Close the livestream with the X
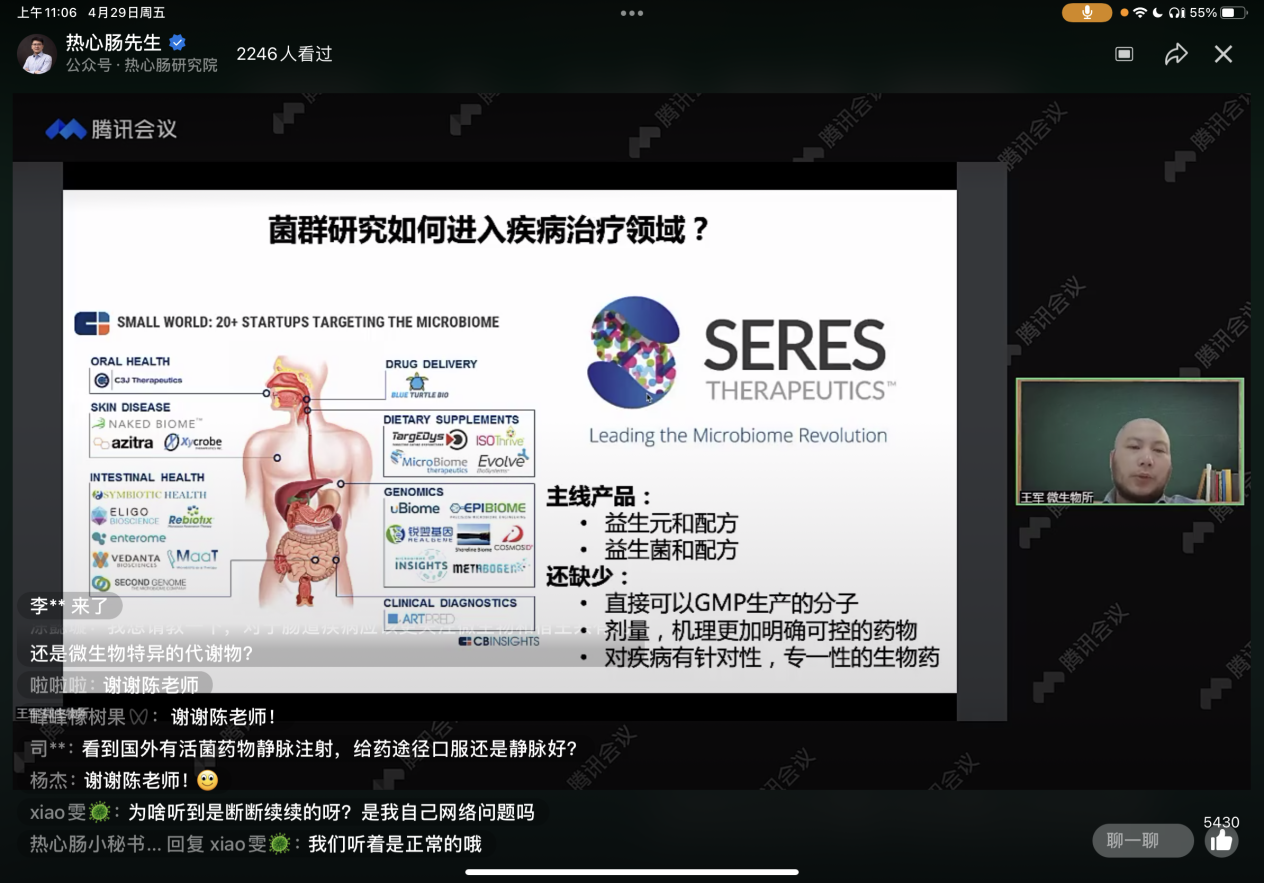Screen dimensions: 1264x883 (x=1223, y=54)
